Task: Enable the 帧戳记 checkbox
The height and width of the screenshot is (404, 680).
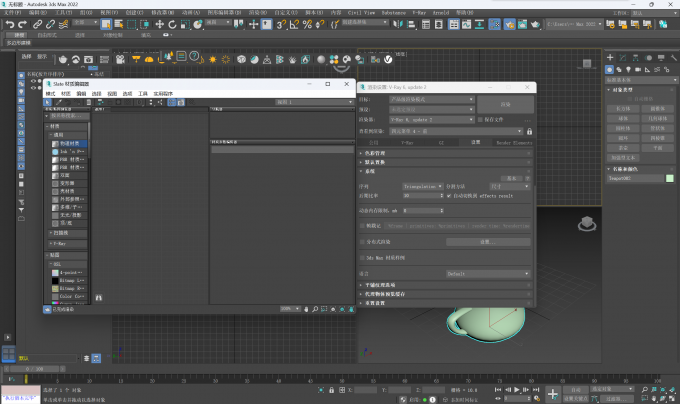Action: [362, 226]
